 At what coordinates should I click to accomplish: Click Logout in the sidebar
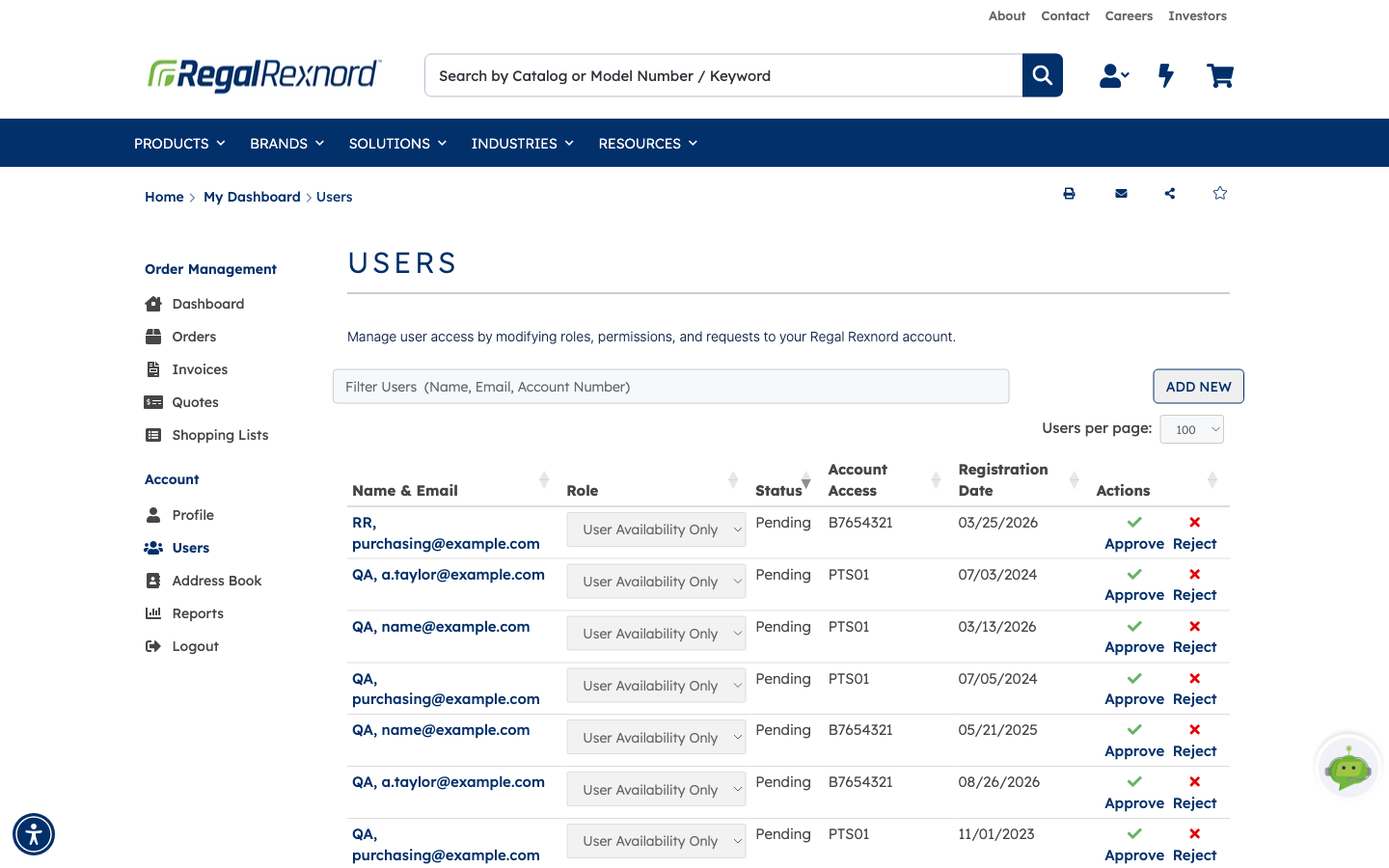coord(195,646)
